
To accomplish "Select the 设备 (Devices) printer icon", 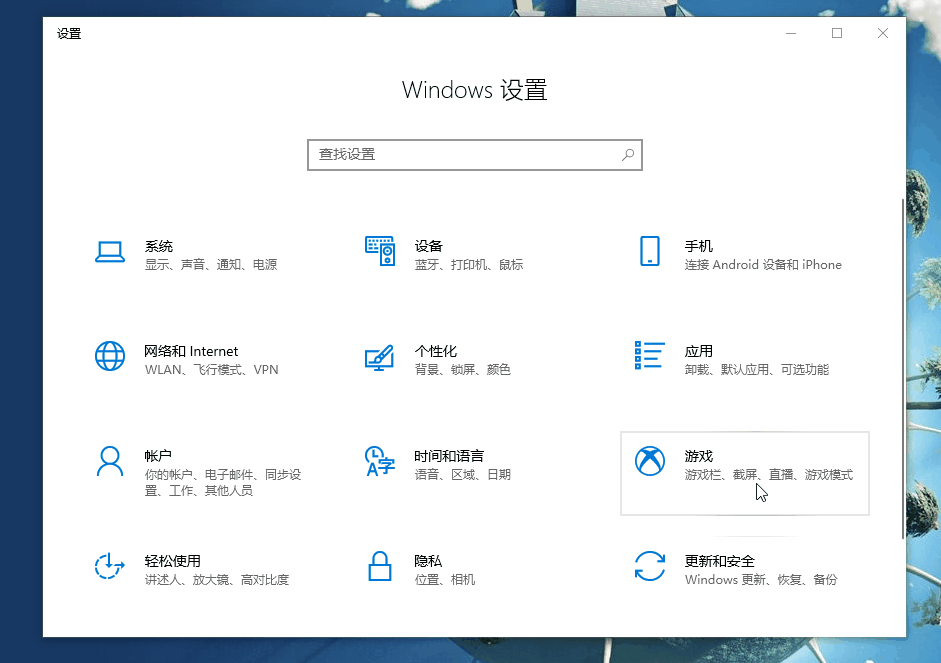I will click(x=380, y=252).
